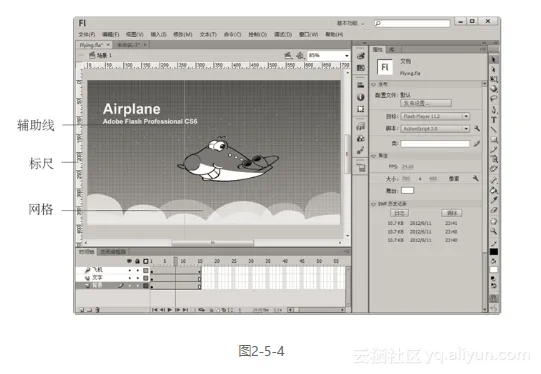Select the Eraser tool
The height and width of the screenshot is (374, 541).
(x=494, y=210)
